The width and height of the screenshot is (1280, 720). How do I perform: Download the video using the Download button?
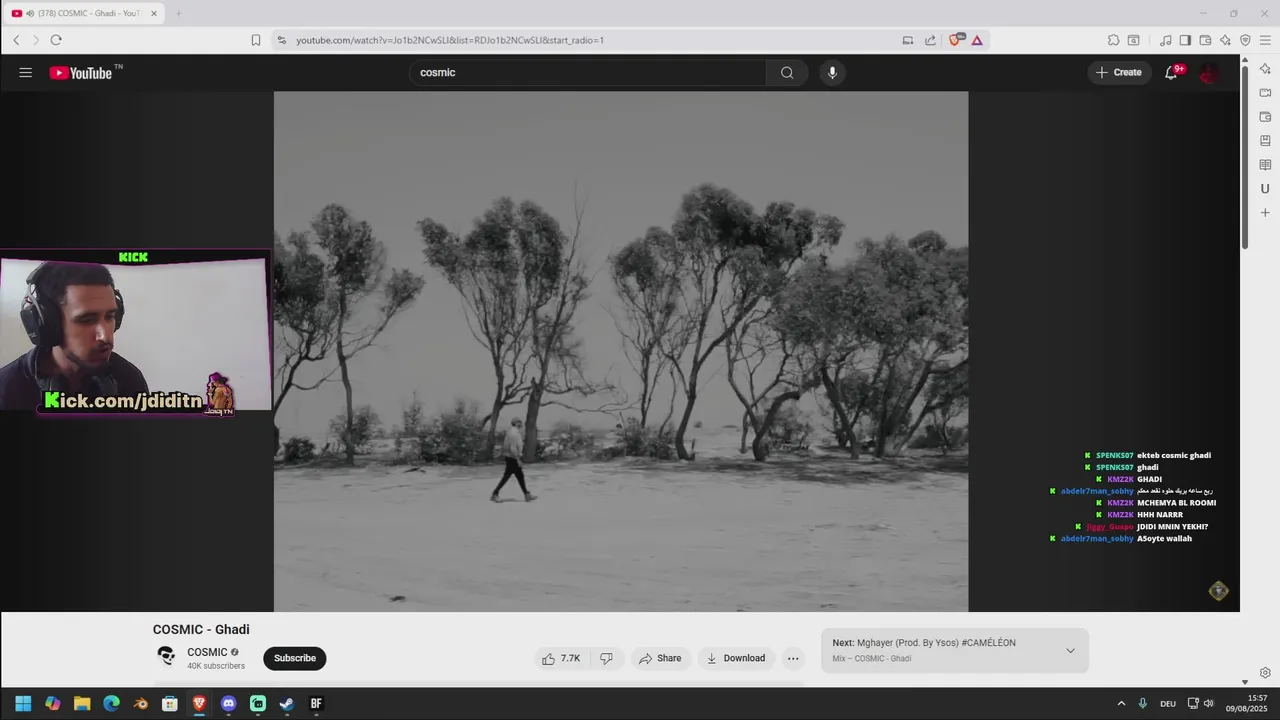click(736, 658)
